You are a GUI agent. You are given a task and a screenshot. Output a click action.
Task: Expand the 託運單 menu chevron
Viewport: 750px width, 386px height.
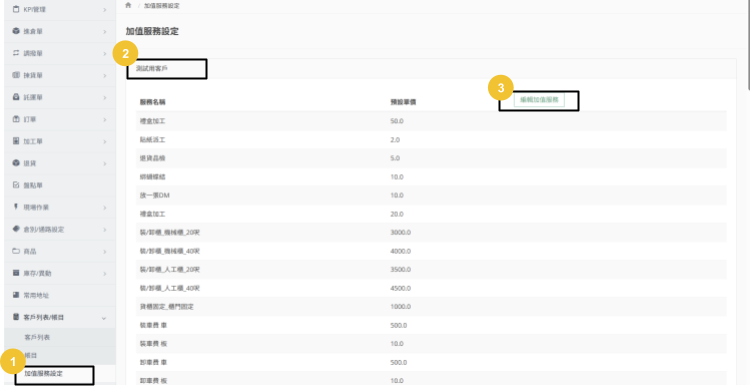coord(104,98)
